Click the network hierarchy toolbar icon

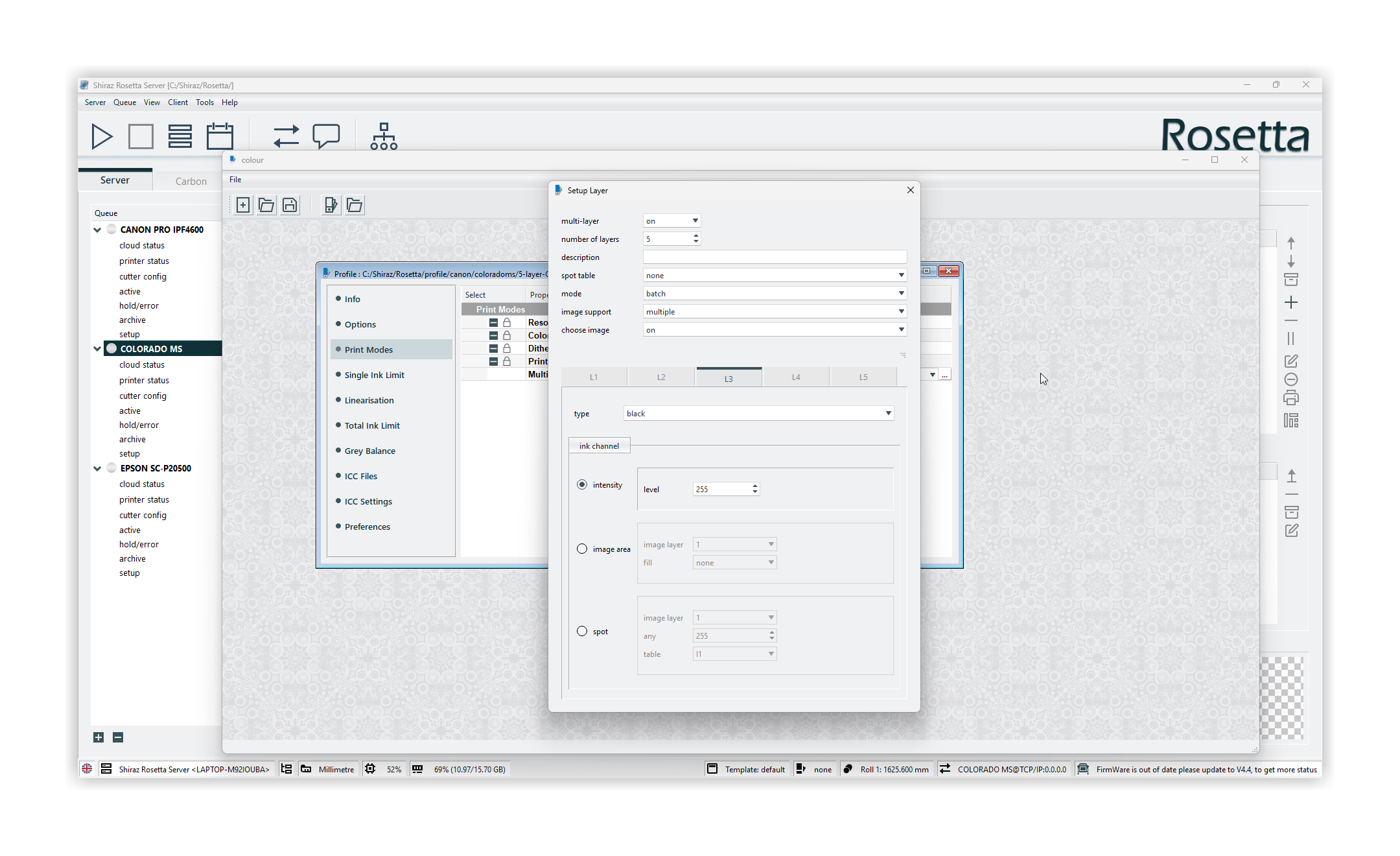click(384, 136)
